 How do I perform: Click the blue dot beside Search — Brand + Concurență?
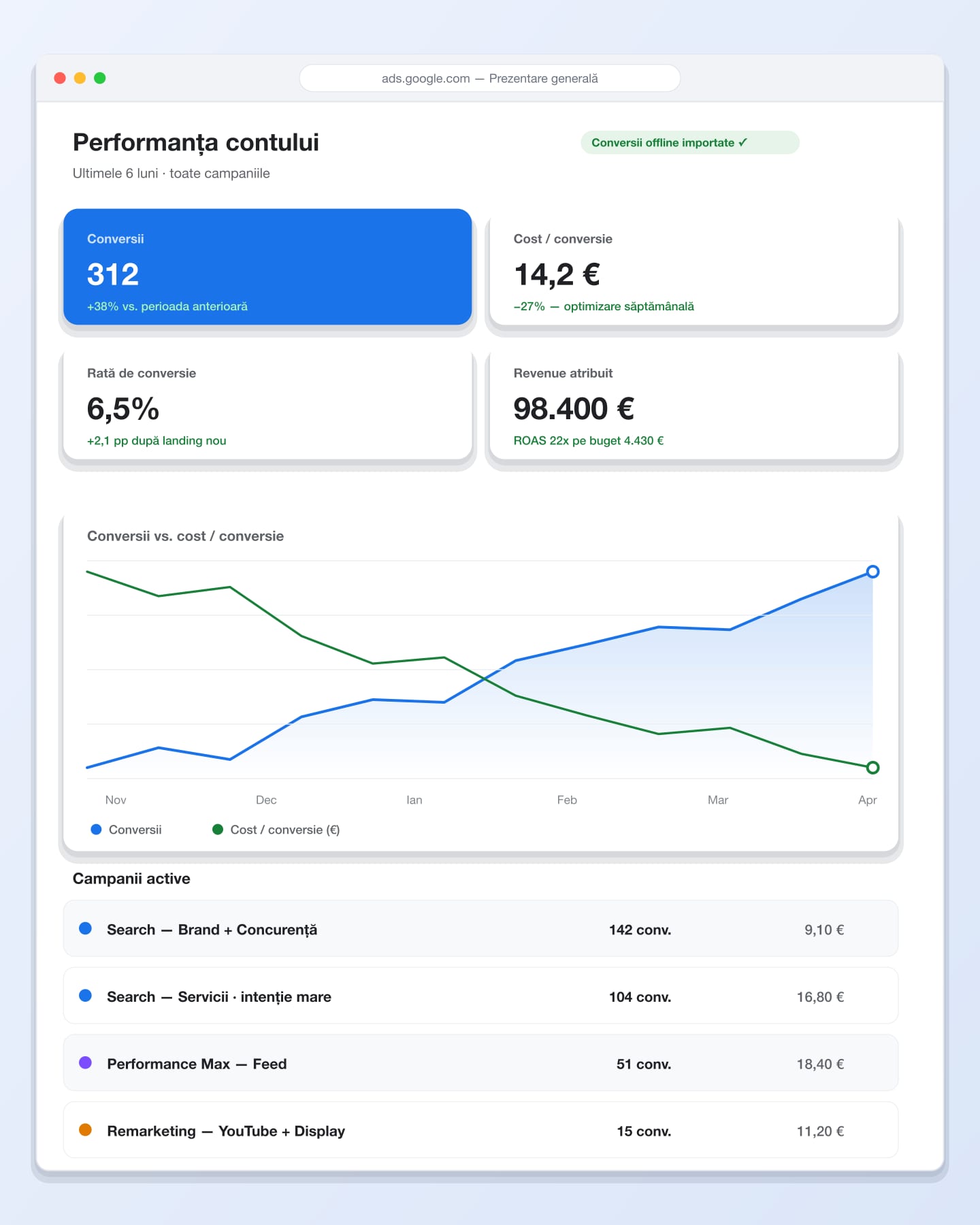85,928
